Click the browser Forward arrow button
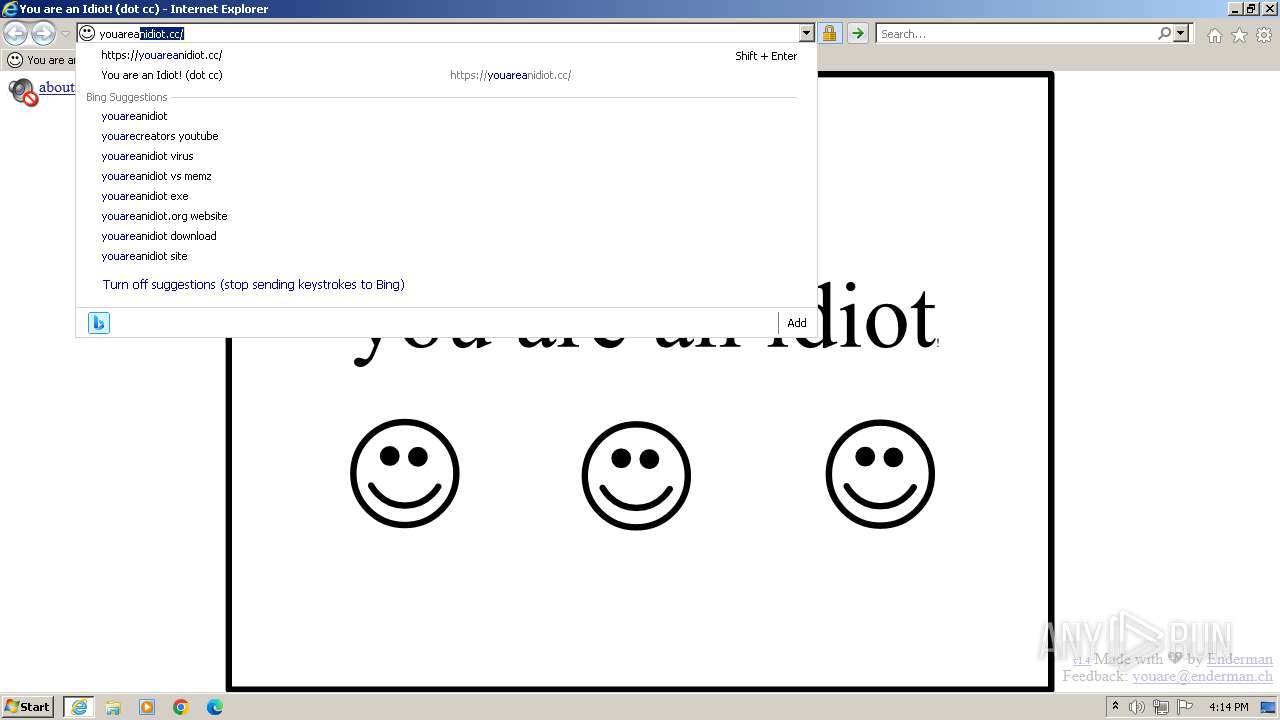 point(43,34)
